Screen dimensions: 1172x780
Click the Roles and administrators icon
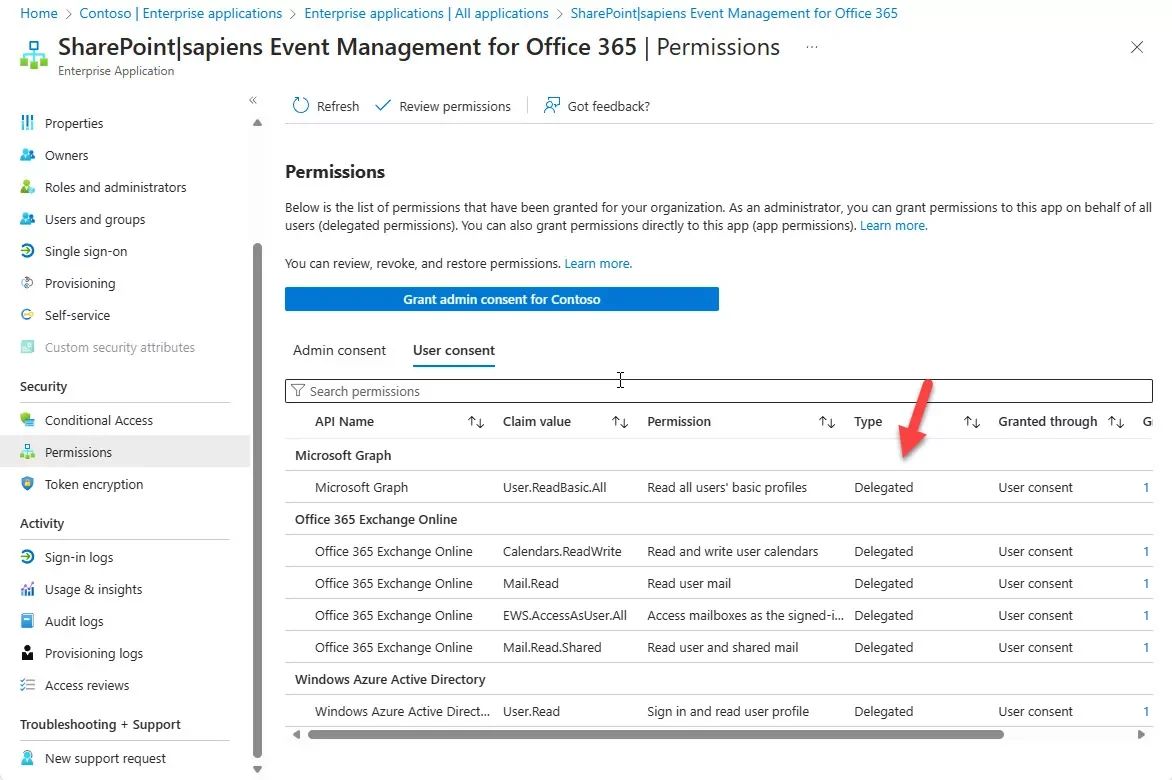click(x=28, y=187)
